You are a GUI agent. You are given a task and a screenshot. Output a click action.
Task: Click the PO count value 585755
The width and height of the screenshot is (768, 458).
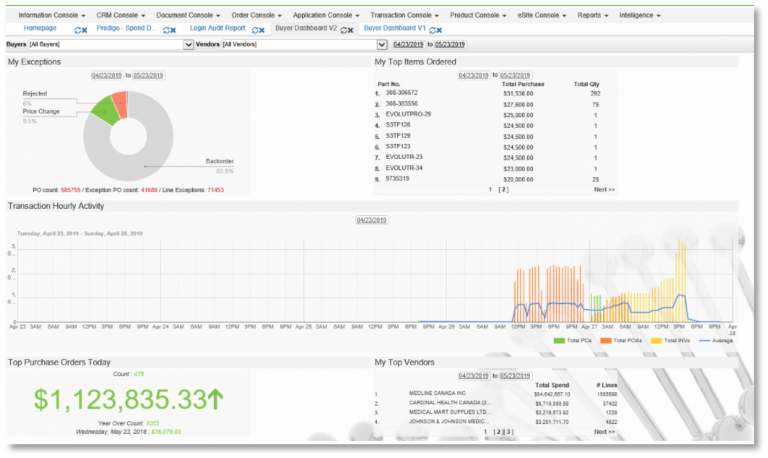click(x=71, y=190)
